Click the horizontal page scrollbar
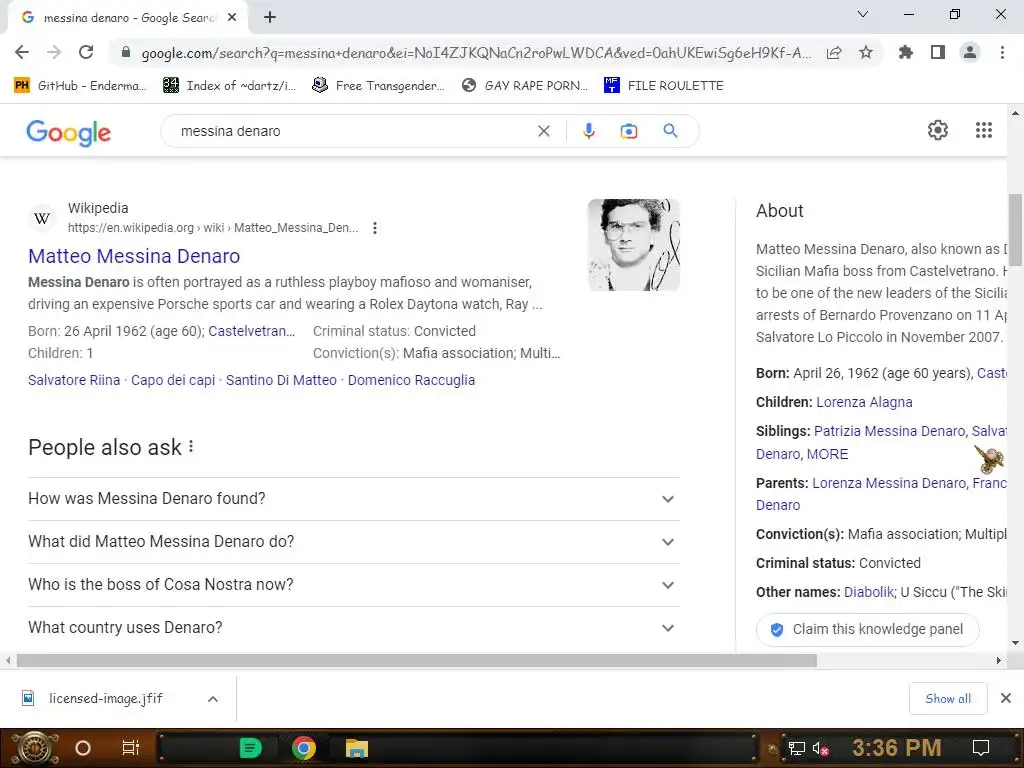Image resolution: width=1024 pixels, height=768 pixels. click(x=417, y=661)
